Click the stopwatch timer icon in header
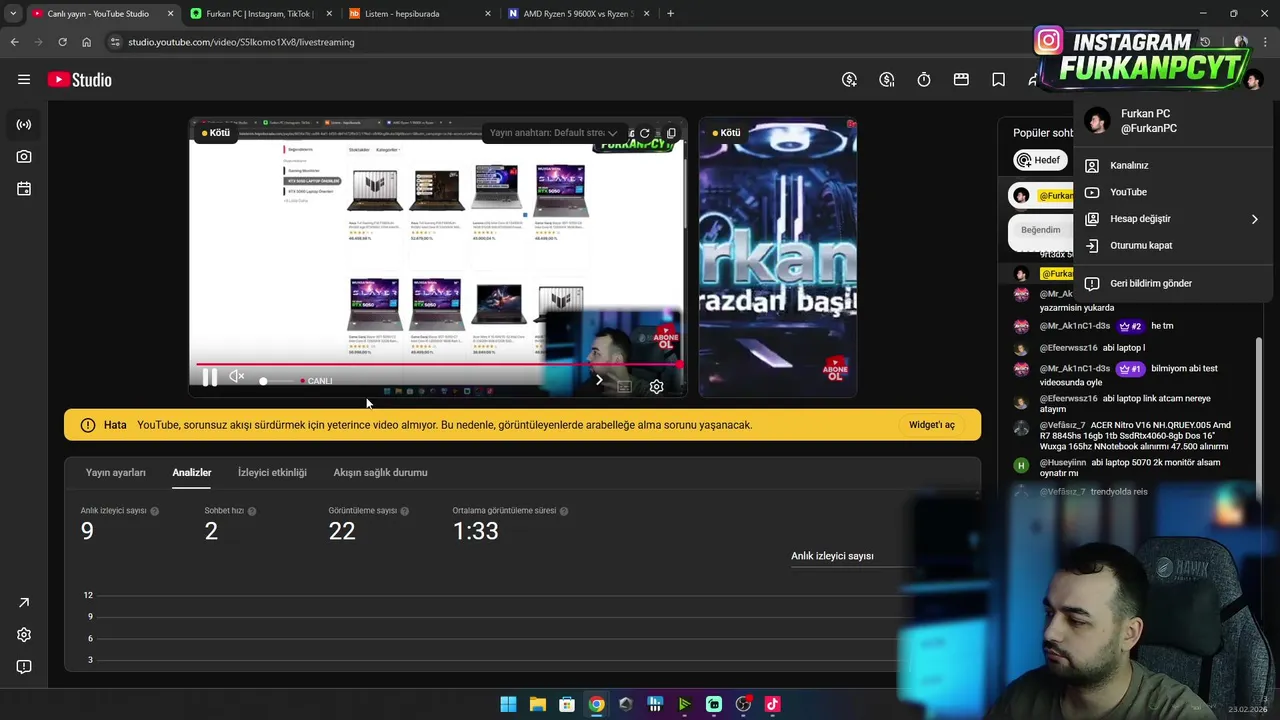Image resolution: width=1280 pixels, height=720 pixels. [x=924, y=80]
